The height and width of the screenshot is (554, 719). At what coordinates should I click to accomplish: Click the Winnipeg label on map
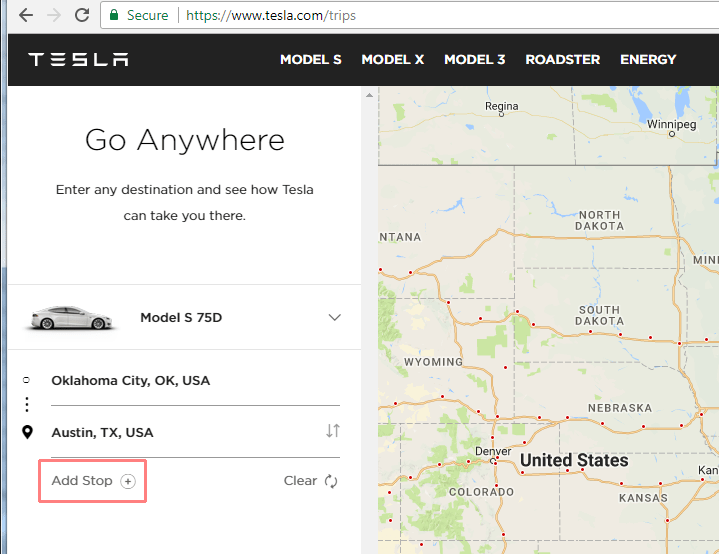pyautogui.click(x=671, y=124)
